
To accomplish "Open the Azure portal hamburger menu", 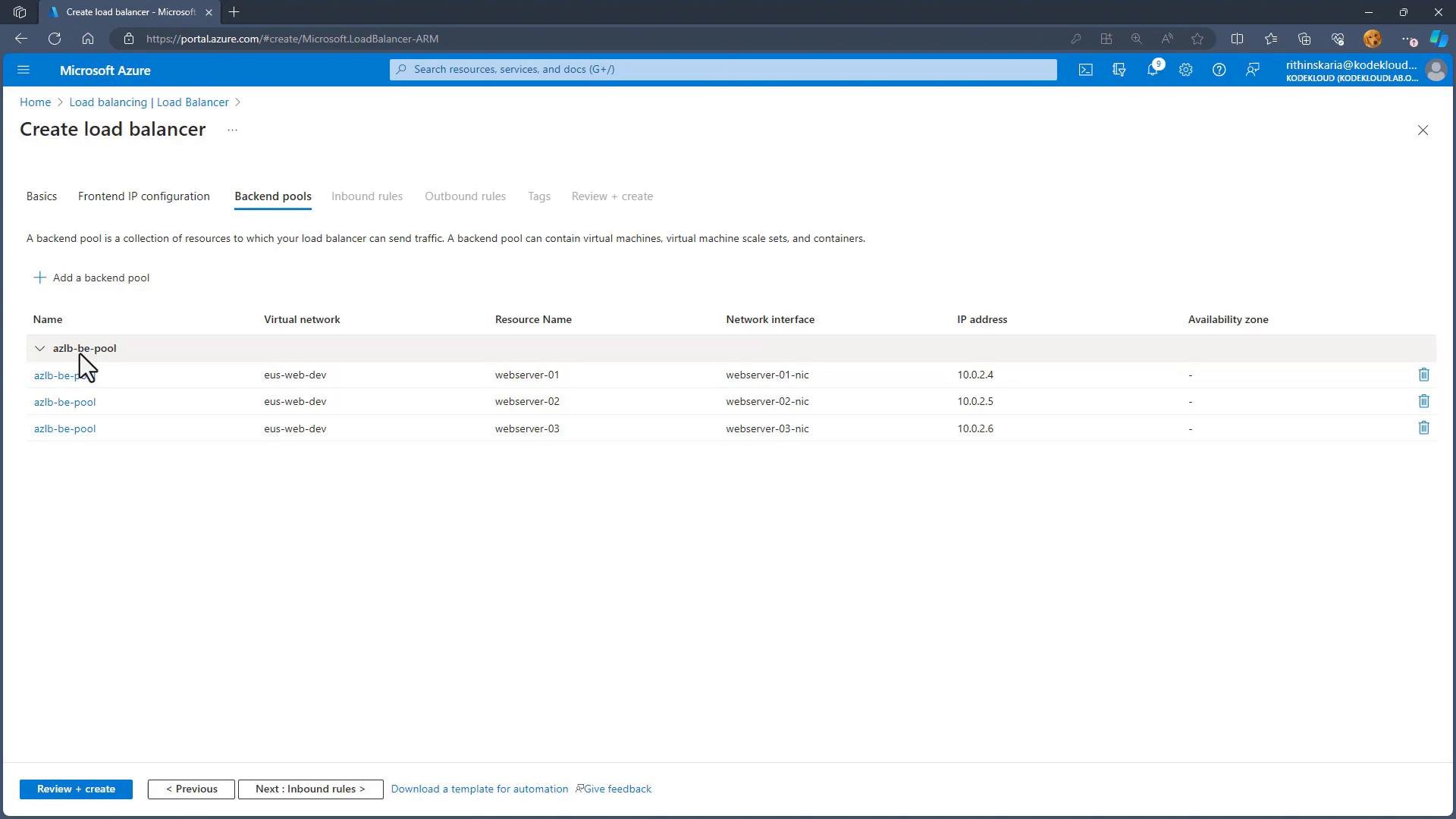I will coord(24,70).
